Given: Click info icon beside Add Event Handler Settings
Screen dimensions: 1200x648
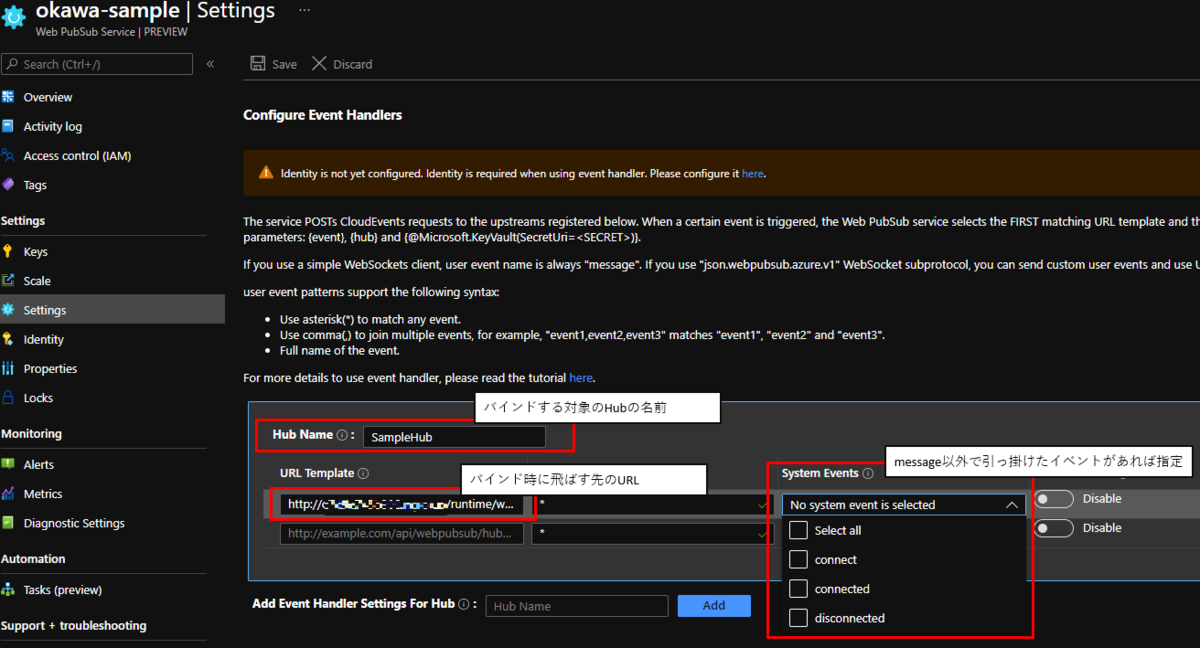Looking at the screenshot, I should point(463,604).
